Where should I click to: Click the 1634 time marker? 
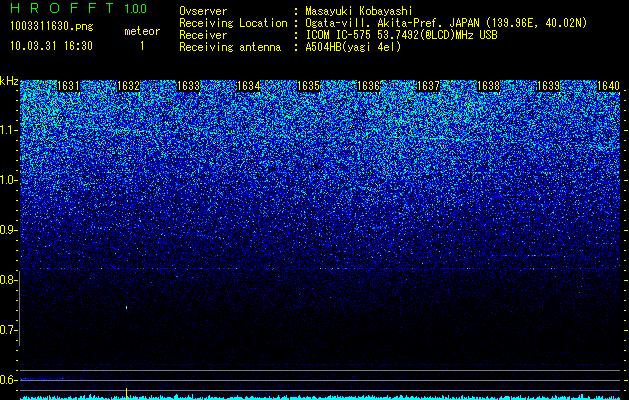pyautogui.click(x=248, y=86)
